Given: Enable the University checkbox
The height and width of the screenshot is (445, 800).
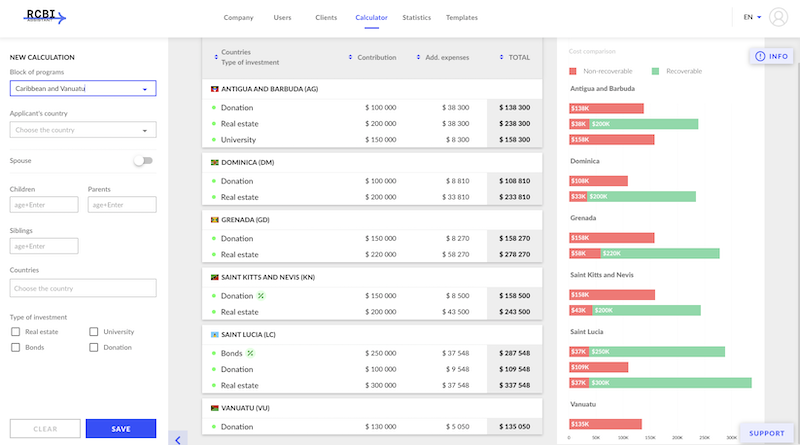Looking at the screenshot, I should 94,332.
